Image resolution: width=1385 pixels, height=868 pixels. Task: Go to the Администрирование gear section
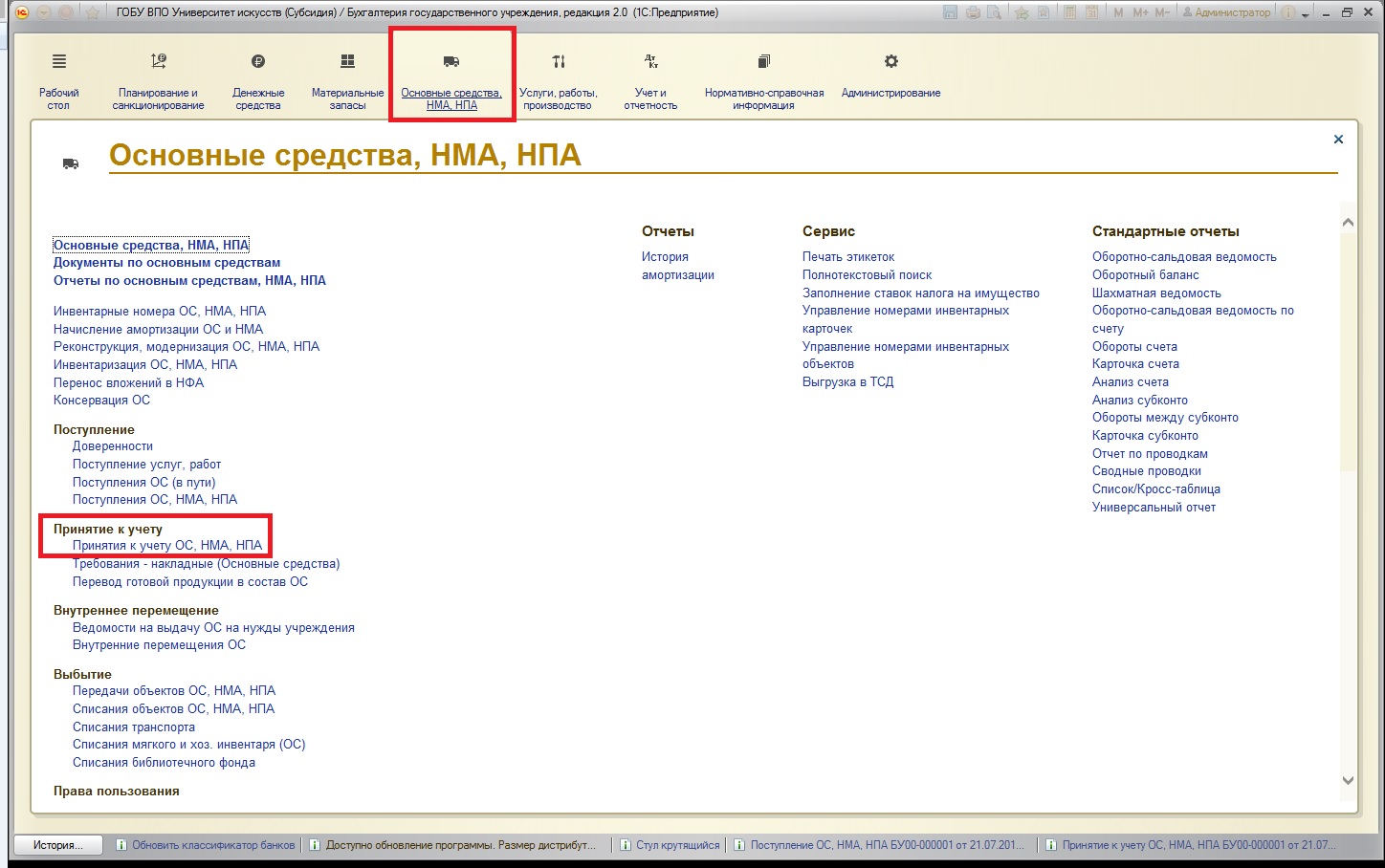(x=890, y=63)
